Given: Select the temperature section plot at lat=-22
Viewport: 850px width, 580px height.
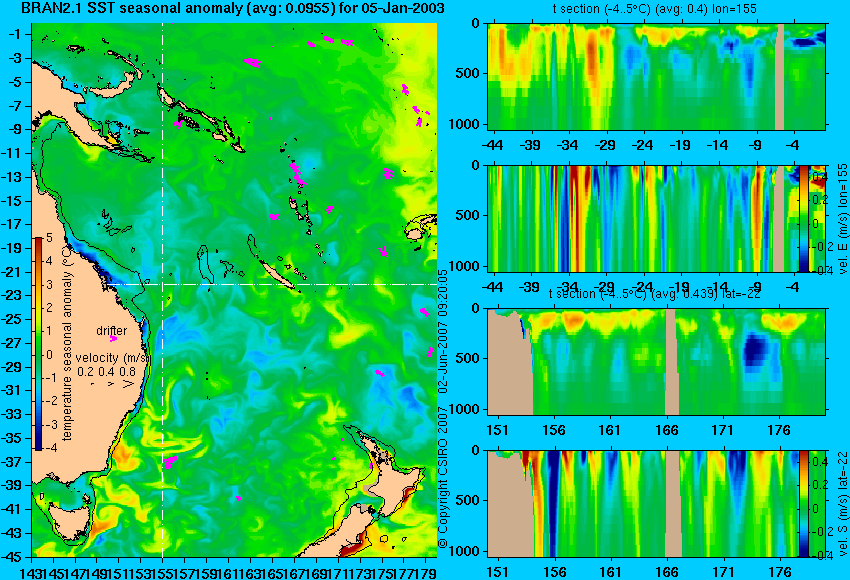Looking at the screenshot, I should (656, 362).
